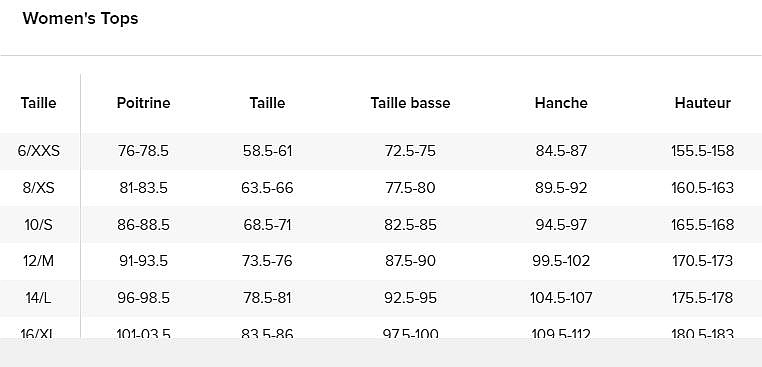Select the Taille basse column header
762x367 pixels.
(410, 103)
